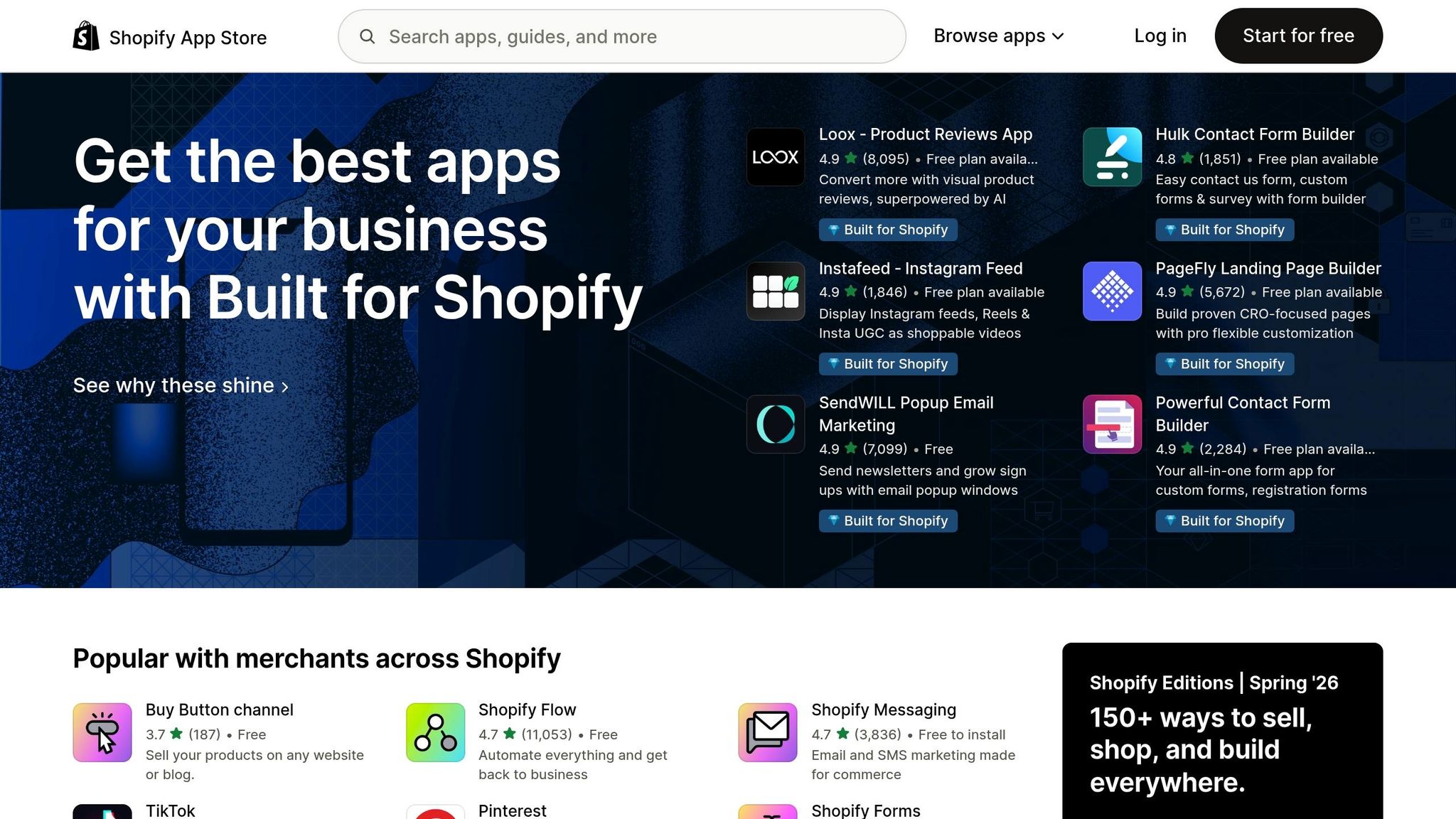Click Built for Shopify badge under Instafeed

888,364
